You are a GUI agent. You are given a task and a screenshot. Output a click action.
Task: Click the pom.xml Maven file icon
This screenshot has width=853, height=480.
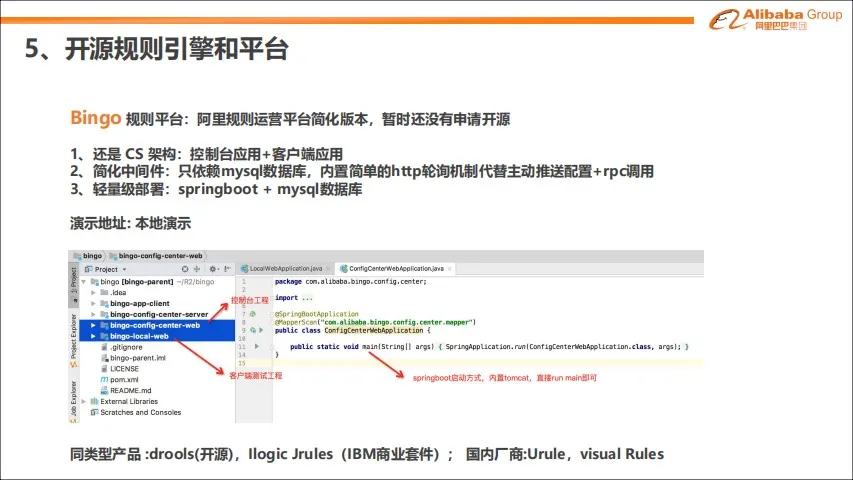tap(104, 379)
